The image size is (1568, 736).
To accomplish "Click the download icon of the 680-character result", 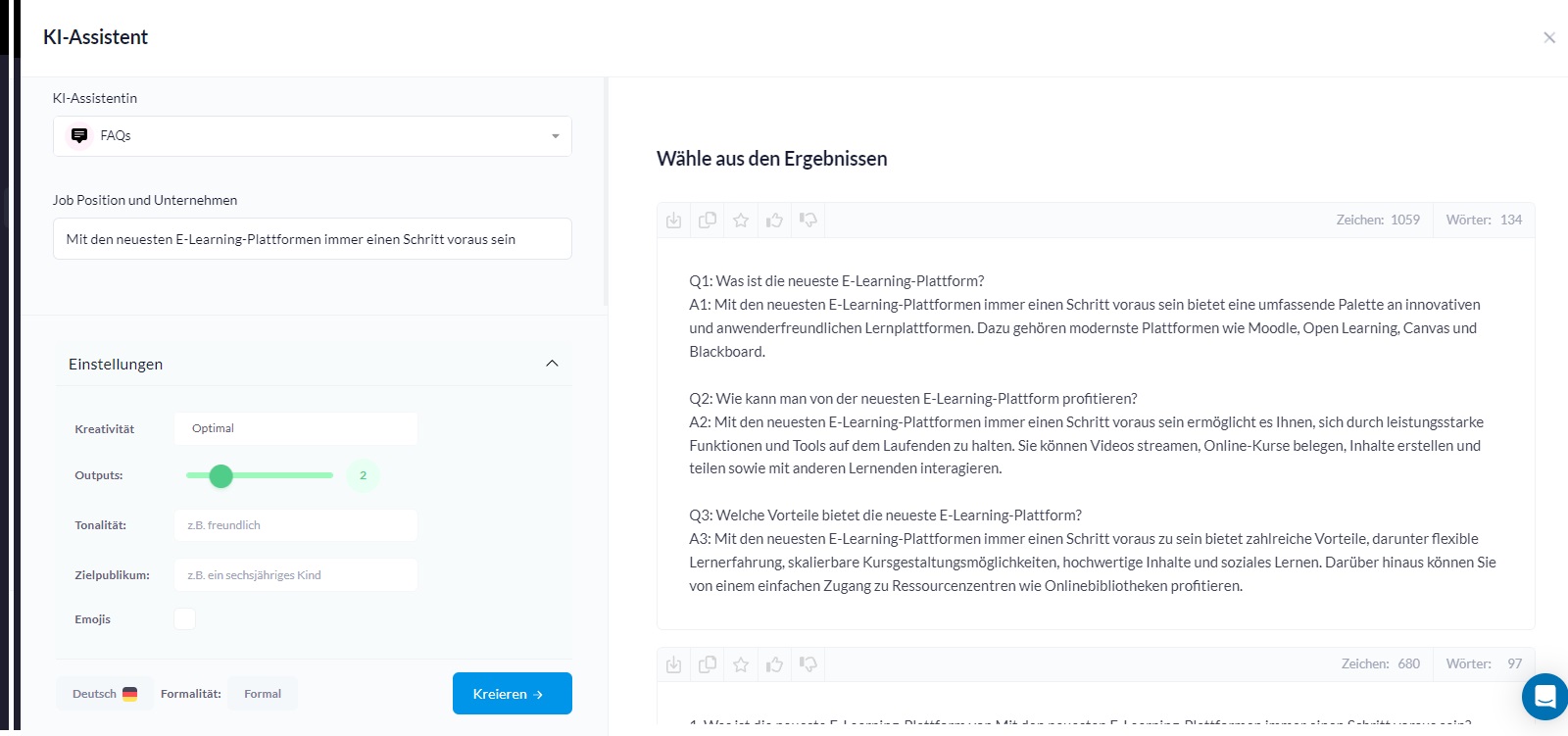I will (x=674, y=664).
